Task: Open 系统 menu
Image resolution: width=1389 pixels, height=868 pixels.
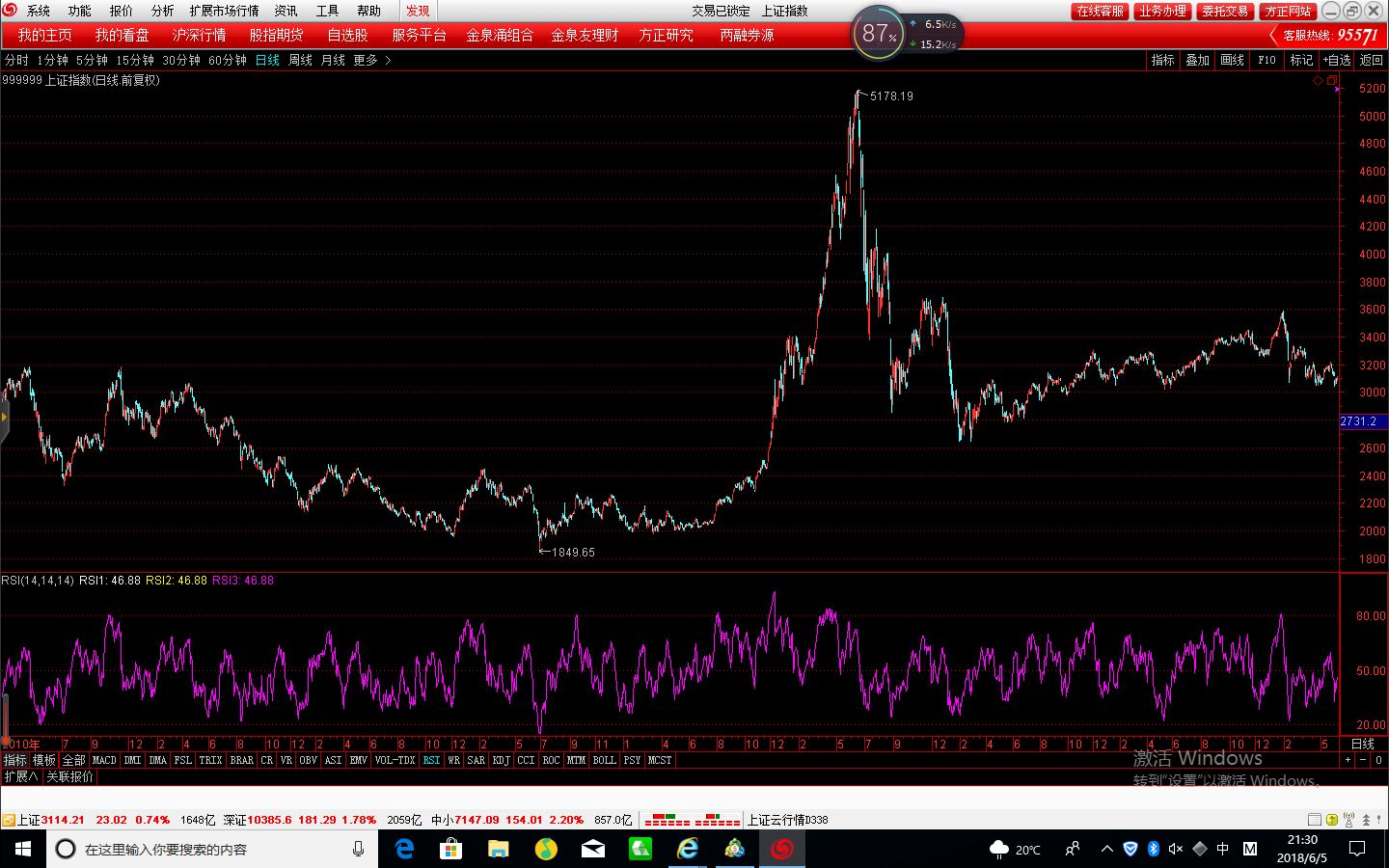Action: tap(39, 11)
